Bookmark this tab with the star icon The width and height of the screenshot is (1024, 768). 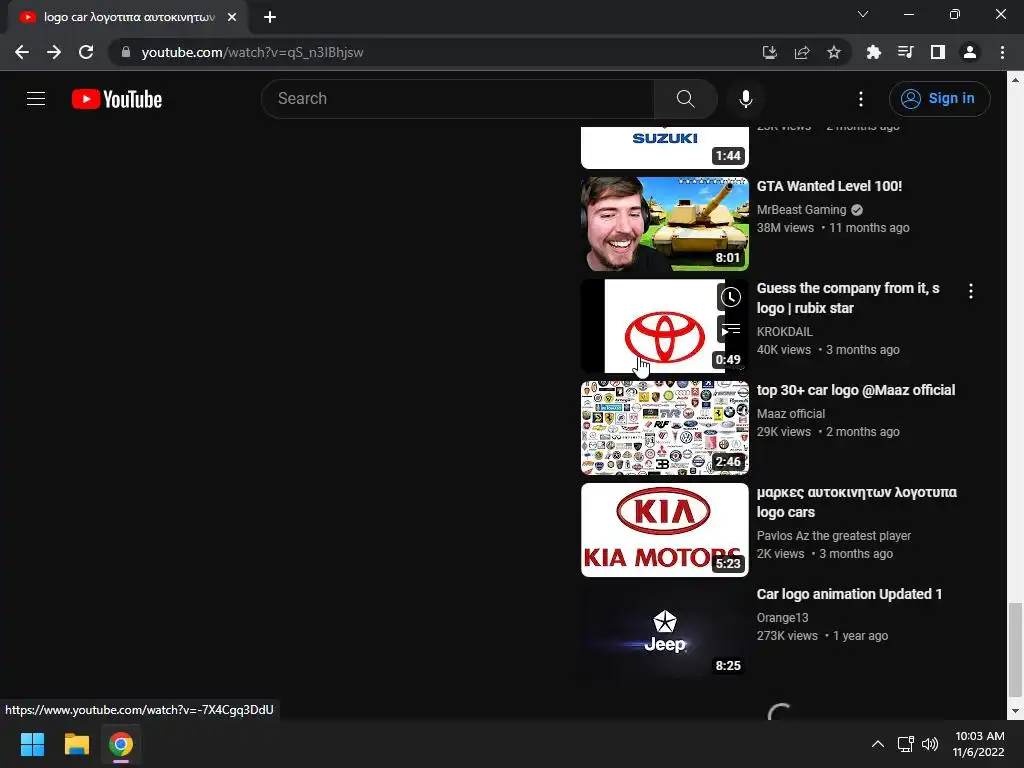tap(833, 52)
